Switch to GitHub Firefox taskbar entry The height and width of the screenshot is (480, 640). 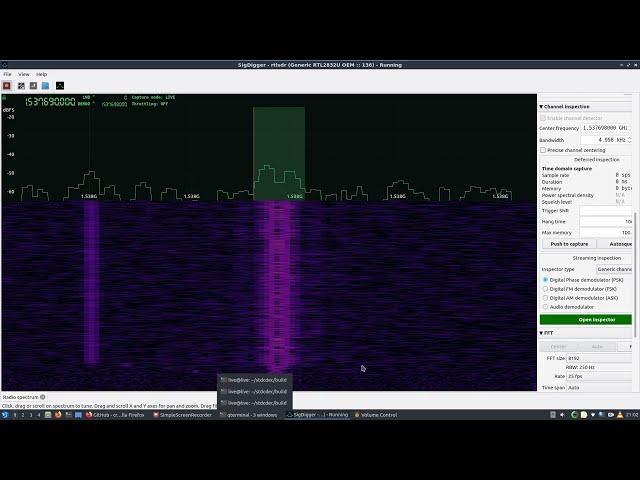coord(115,415)
